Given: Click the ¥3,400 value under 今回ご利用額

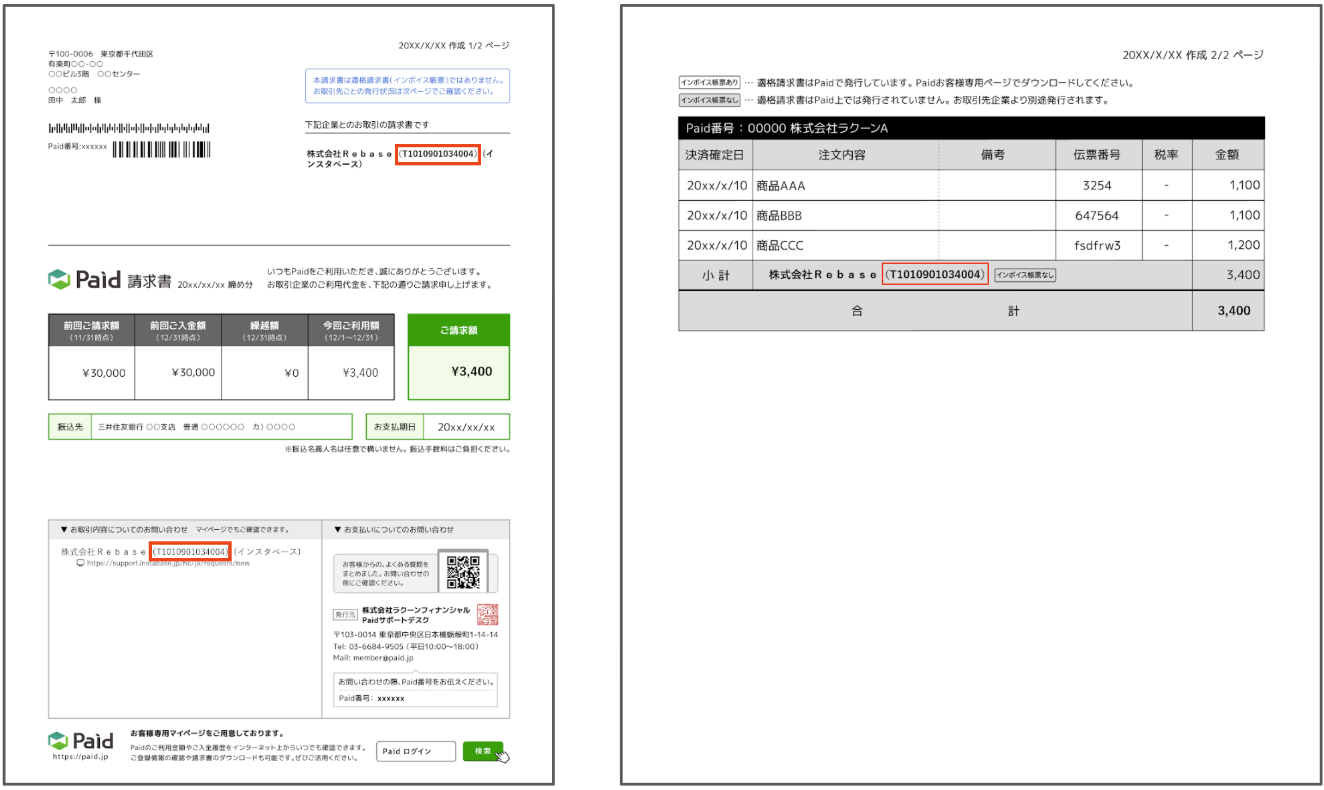Looking at the screenshot, I should [x=360, y=373].
